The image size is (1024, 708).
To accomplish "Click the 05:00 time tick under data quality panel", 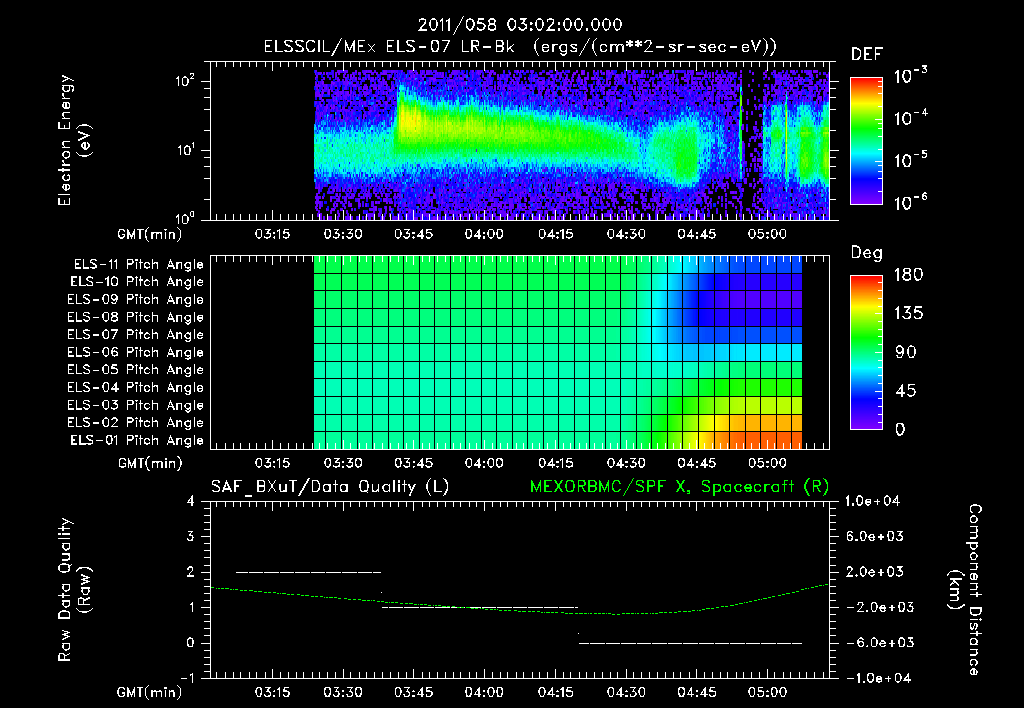I will pyautogui.click(x=767, y=692).
